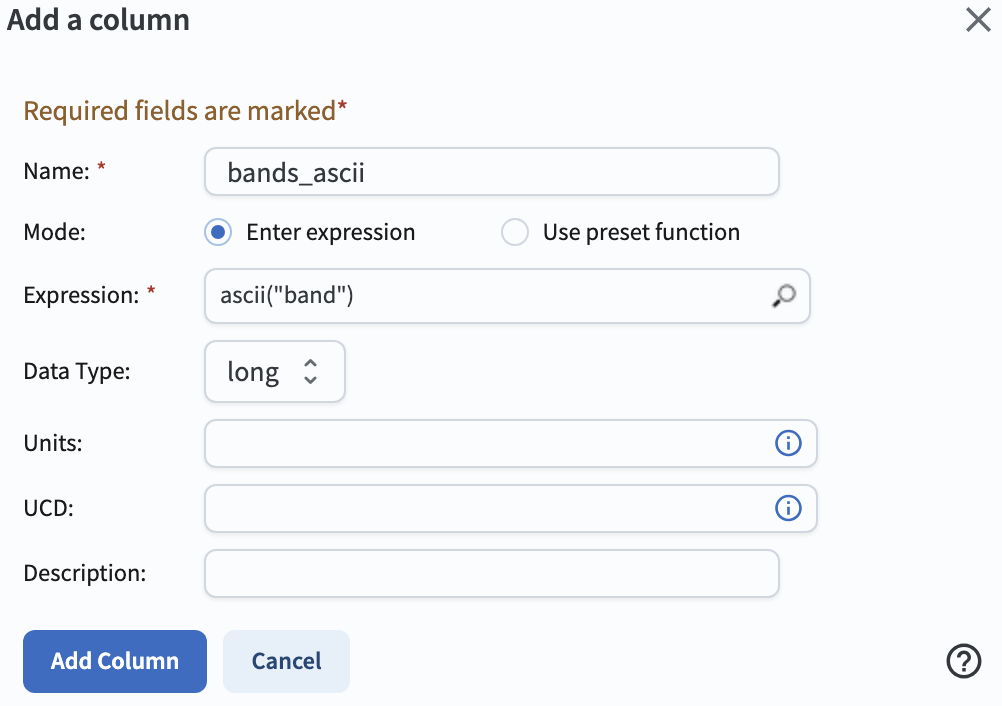The image size is (1002, 706).
Task: Focus the Name field containing bands_ascii
Action: (490, 172)
